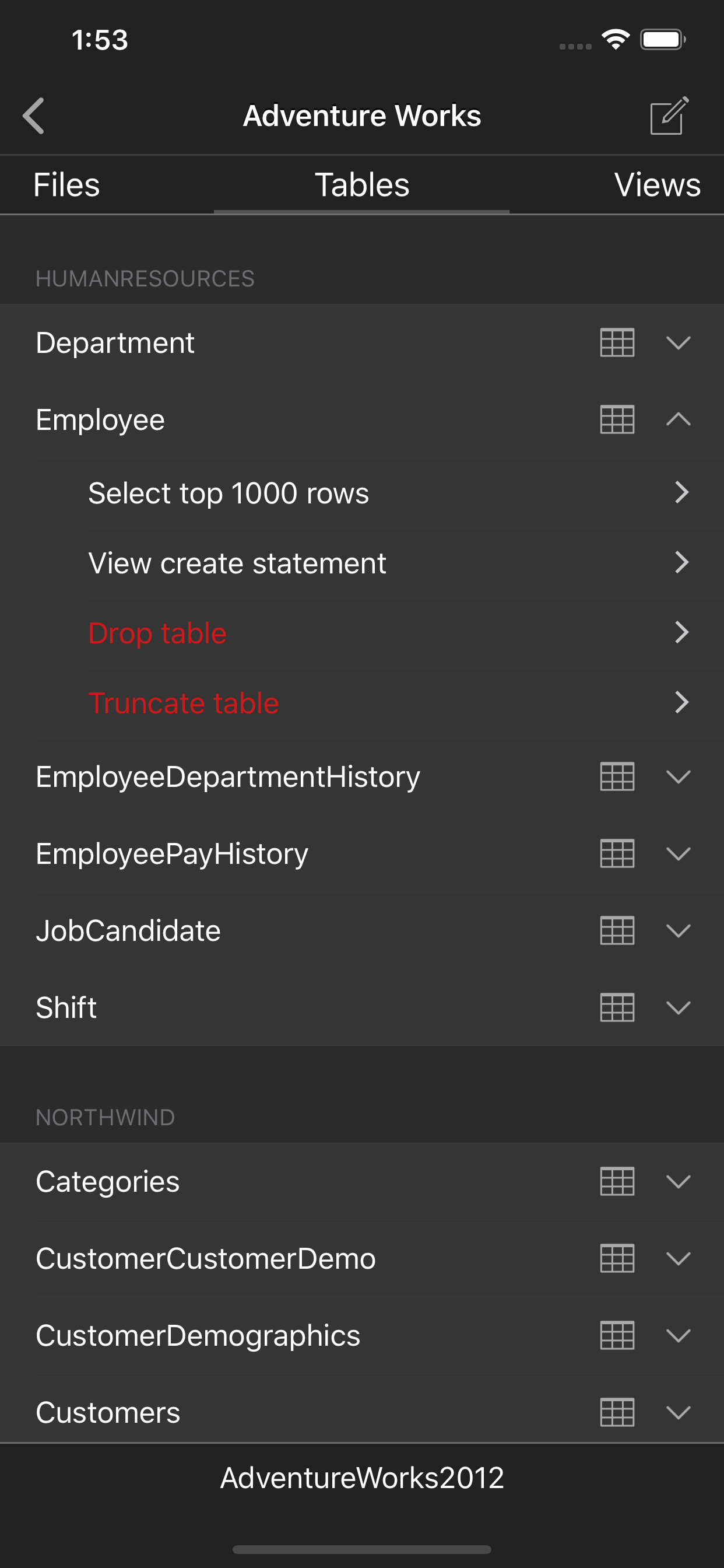The image size is (724, 1568).
Task: Tap AdventureWorks2012 database name at bottom
Action: 362,1478
